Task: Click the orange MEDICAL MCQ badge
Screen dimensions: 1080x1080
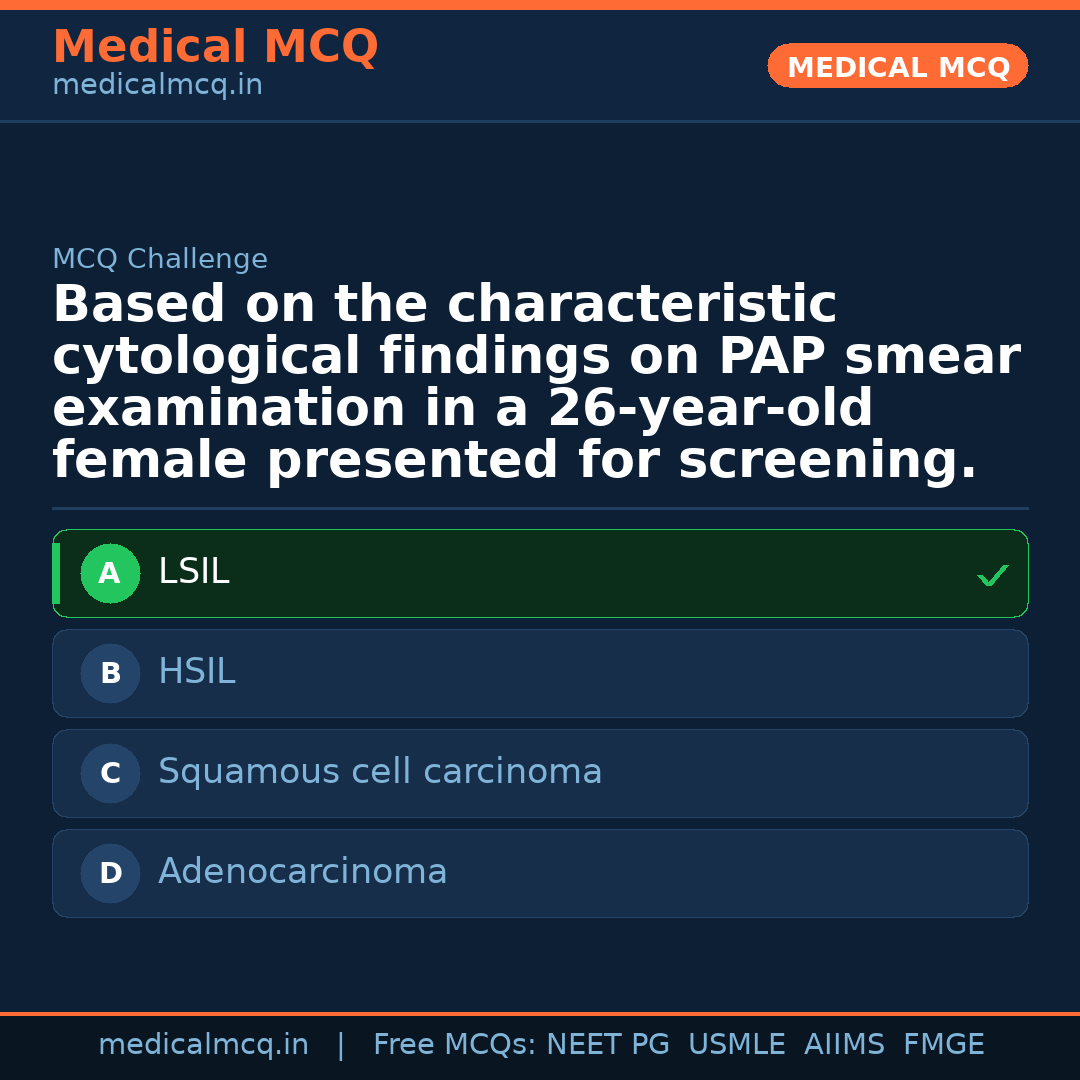Action: tap(898, 67)
